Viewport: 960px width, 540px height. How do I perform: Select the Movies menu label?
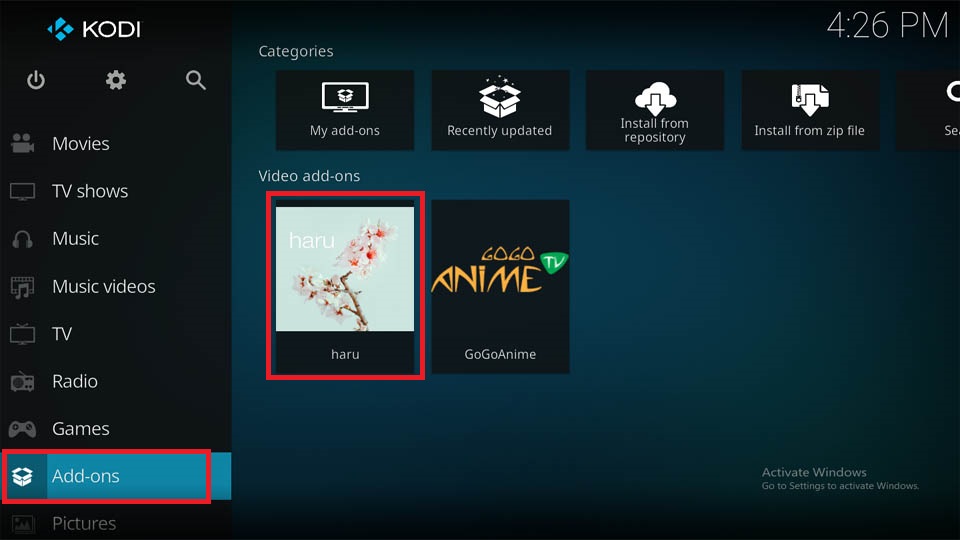[x=81, y=143]
